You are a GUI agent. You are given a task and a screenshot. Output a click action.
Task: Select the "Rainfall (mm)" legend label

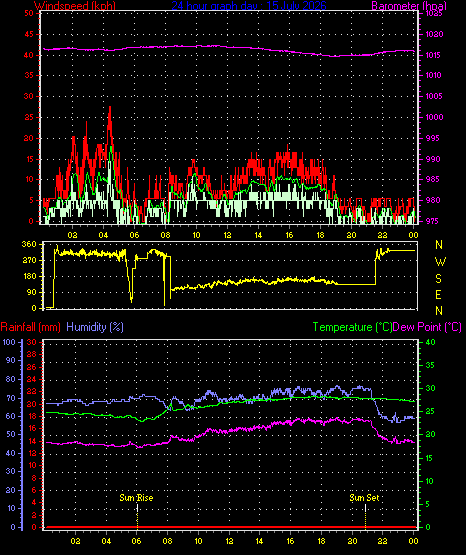(30, 327)
